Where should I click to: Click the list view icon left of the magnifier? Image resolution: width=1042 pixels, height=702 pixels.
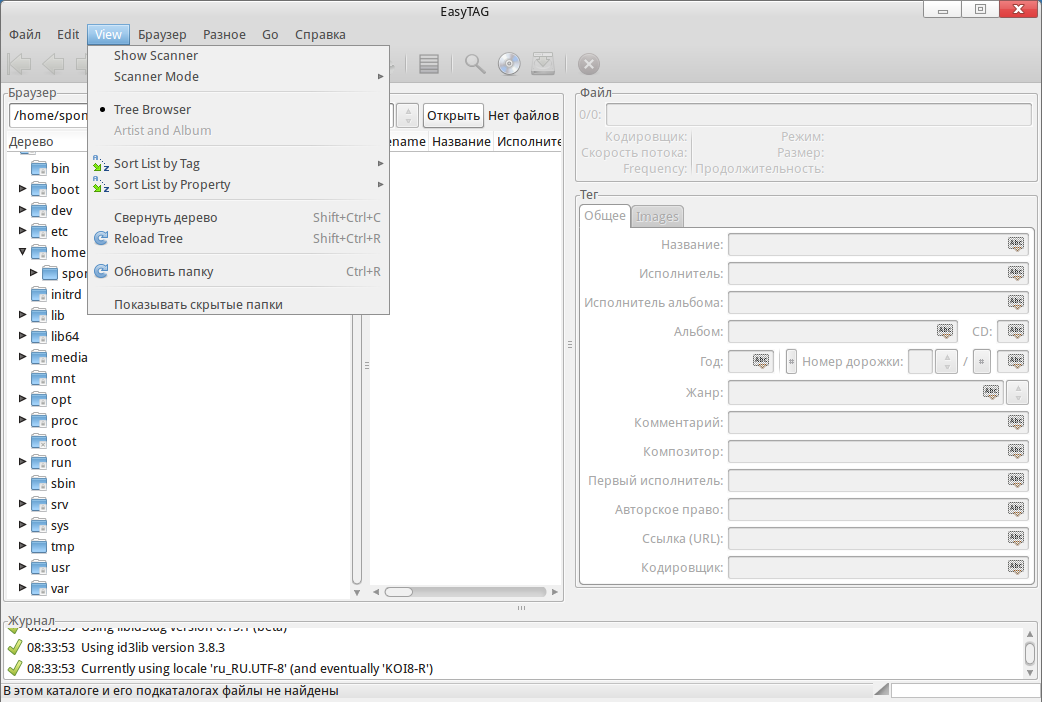tap(429, 65)
